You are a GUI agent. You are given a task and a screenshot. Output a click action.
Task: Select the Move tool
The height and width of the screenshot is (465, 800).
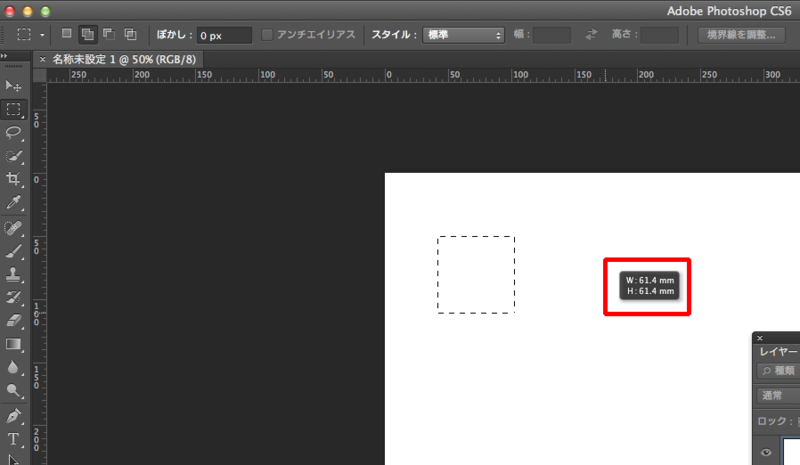pos(13,86)
